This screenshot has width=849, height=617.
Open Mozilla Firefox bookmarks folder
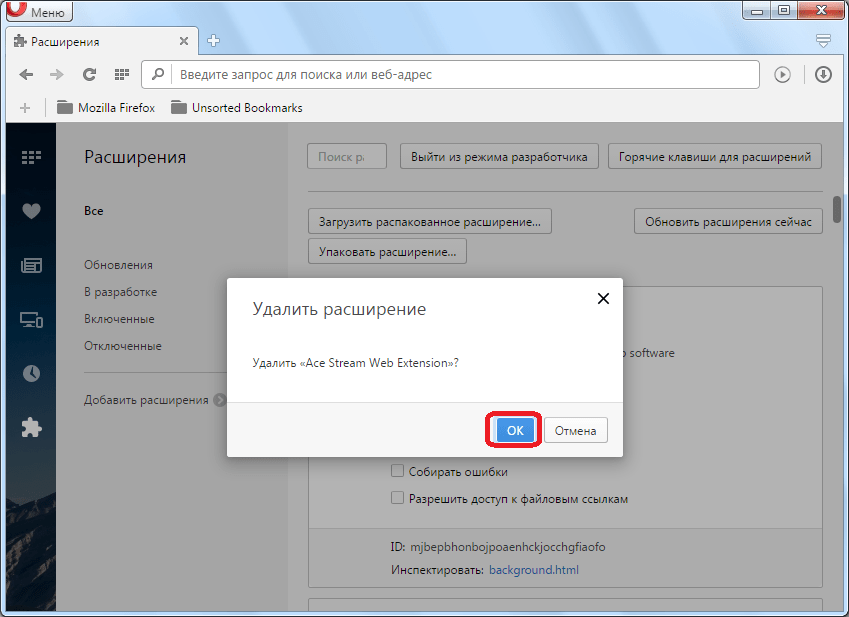(106, 108)
